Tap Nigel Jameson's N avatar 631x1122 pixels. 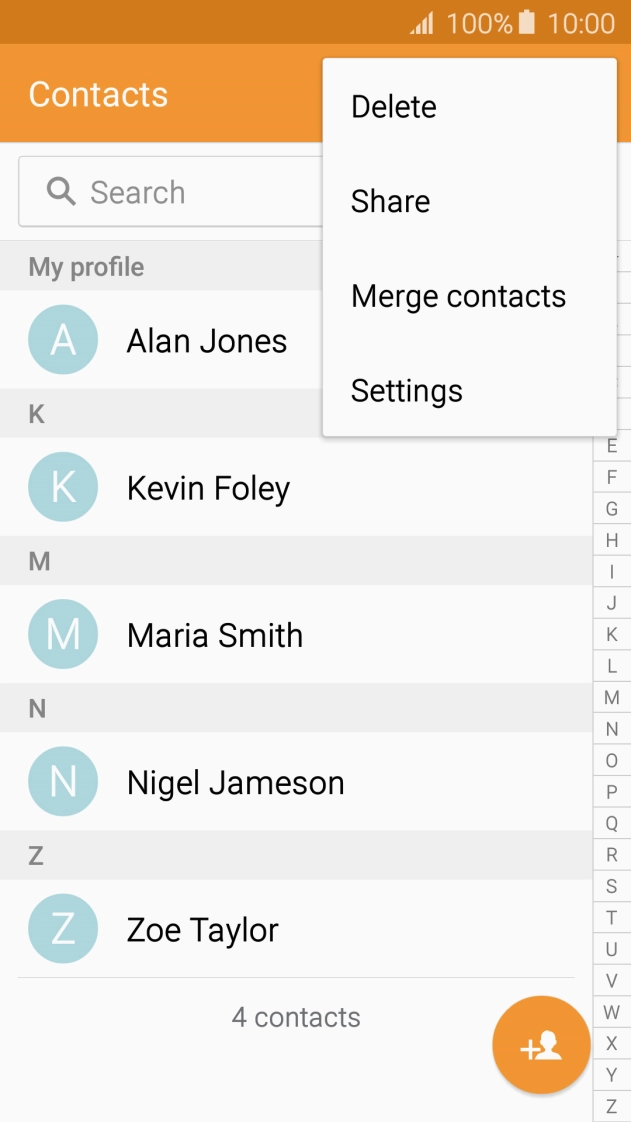(63, 781)
